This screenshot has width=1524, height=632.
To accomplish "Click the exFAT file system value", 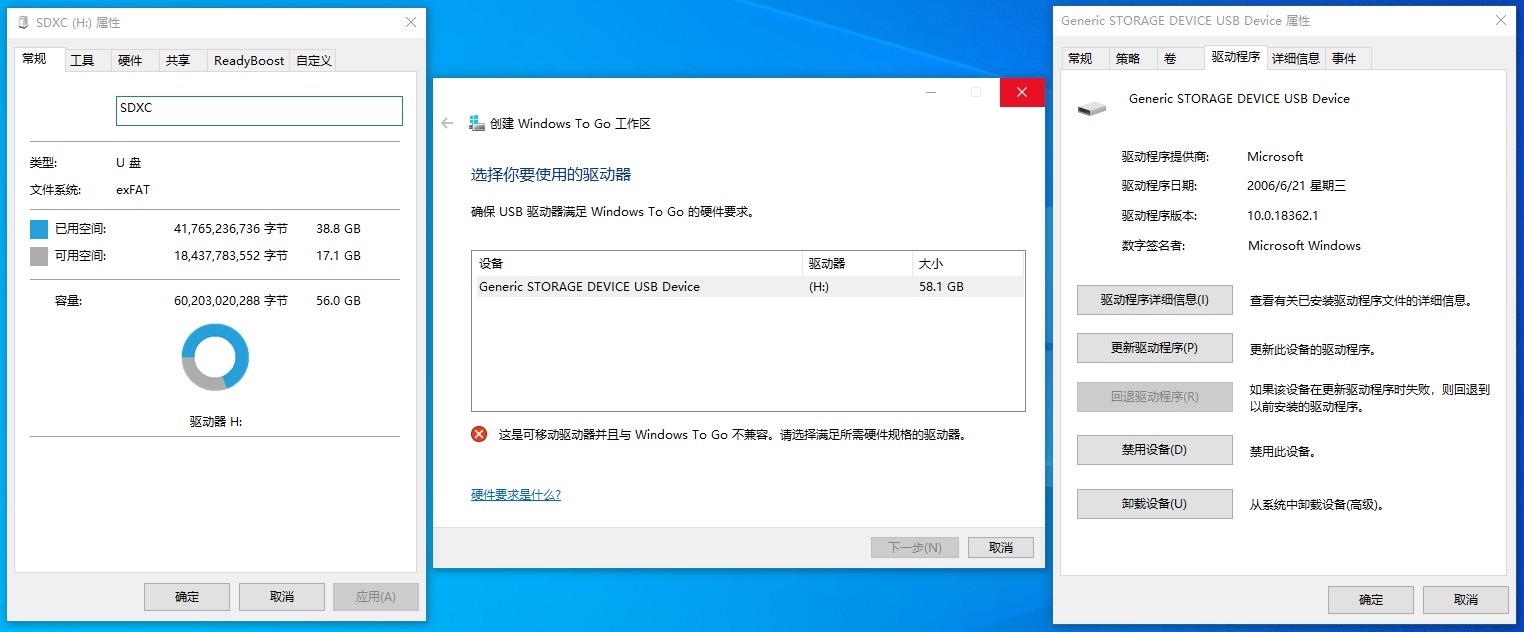I will point(133,190).
